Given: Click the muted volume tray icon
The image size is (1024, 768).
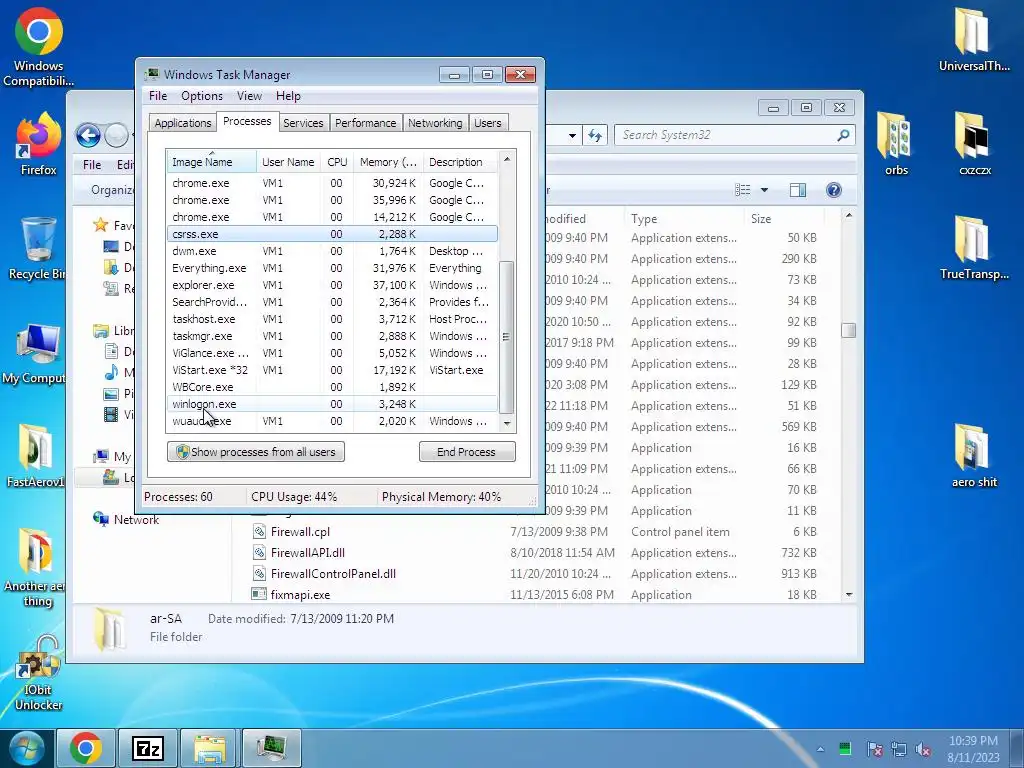Looking at the screenshot, I should coord(923,749).
